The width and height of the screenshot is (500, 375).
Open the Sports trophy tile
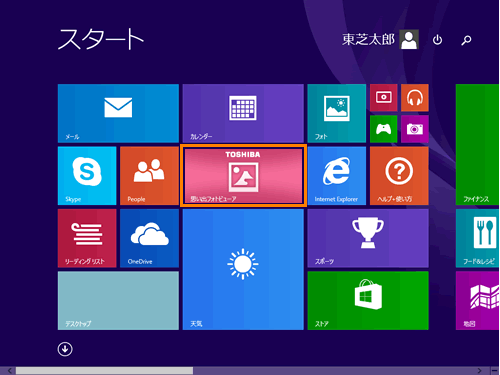click(368, 238)
